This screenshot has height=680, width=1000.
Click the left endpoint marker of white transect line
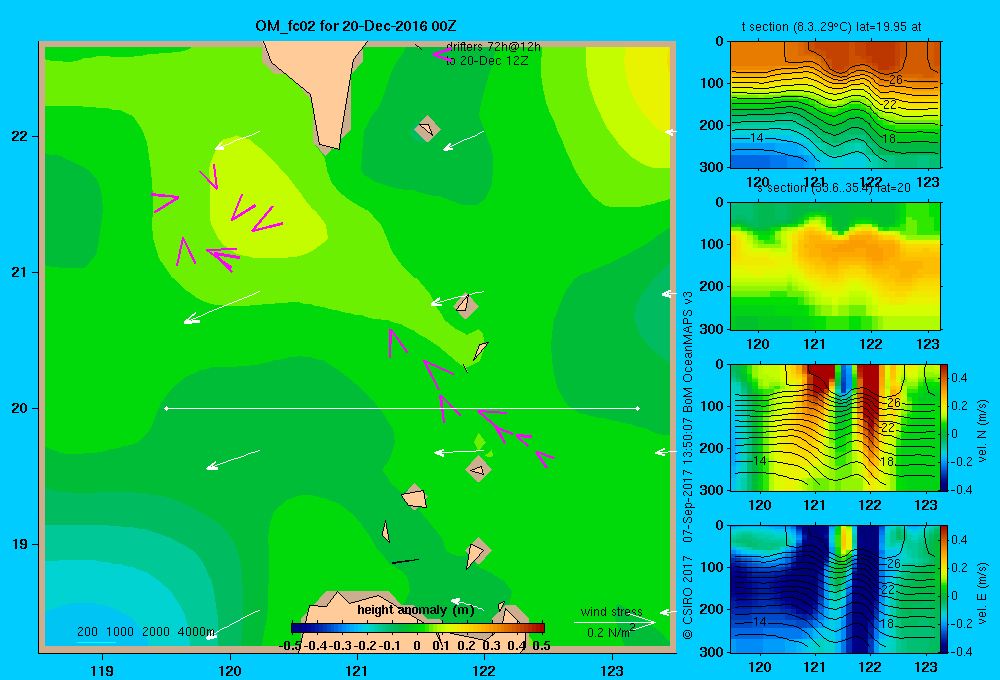tap(166, 408)
